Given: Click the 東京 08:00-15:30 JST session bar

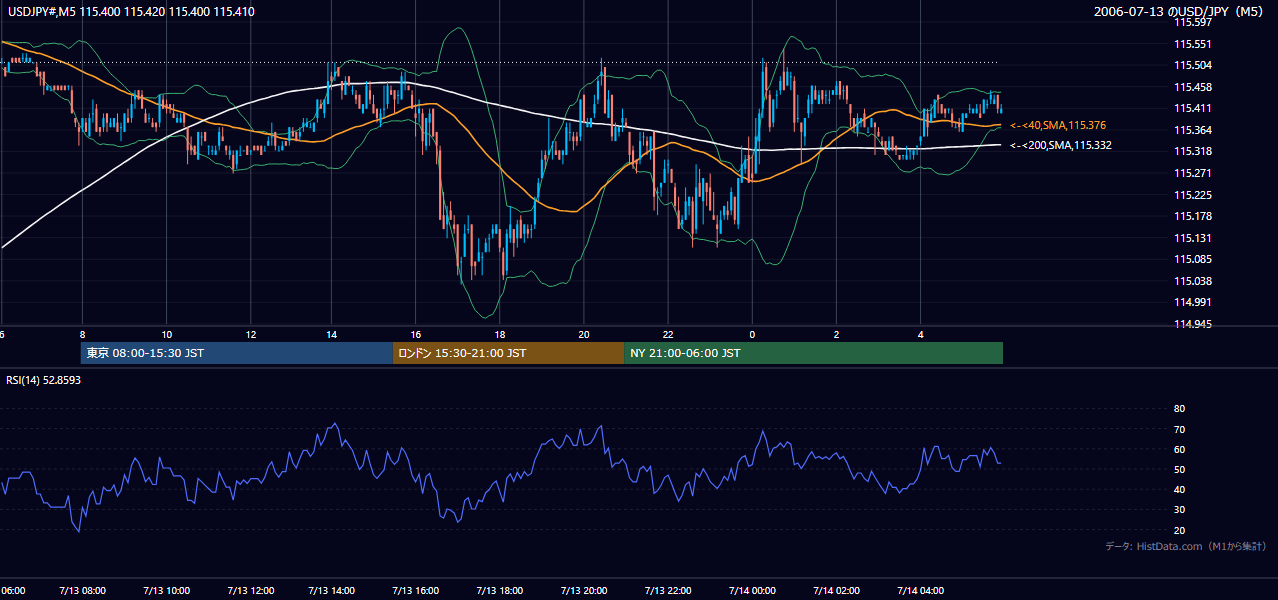Looking at the screenshot, I should point(237,353).
